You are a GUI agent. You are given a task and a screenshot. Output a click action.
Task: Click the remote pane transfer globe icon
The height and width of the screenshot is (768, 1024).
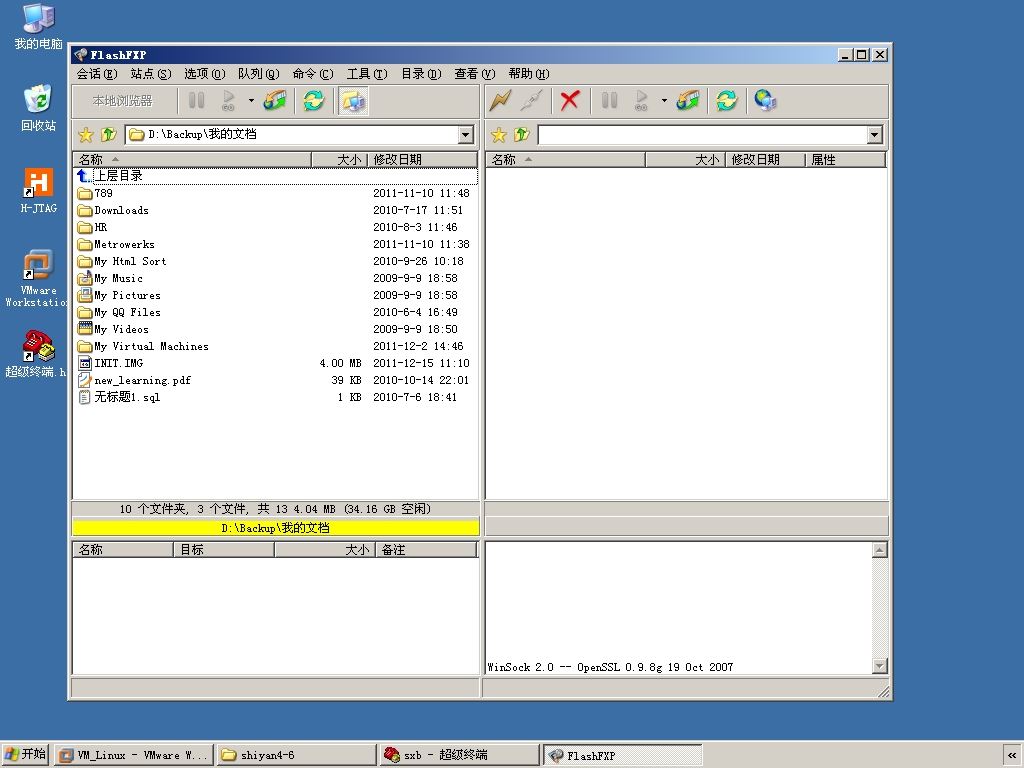click(x=688, y=101)
